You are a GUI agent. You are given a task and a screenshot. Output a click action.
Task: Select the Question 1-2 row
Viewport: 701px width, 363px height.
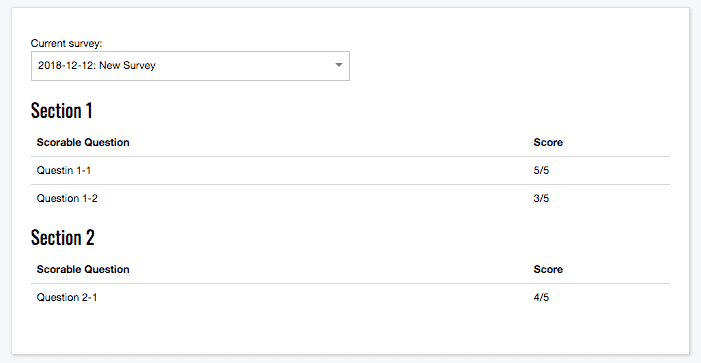coord(350,198)
